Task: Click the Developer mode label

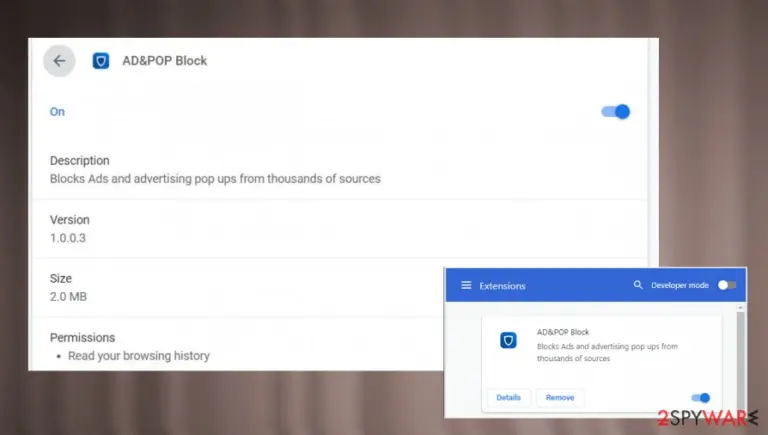Action: tap(679, 285)
